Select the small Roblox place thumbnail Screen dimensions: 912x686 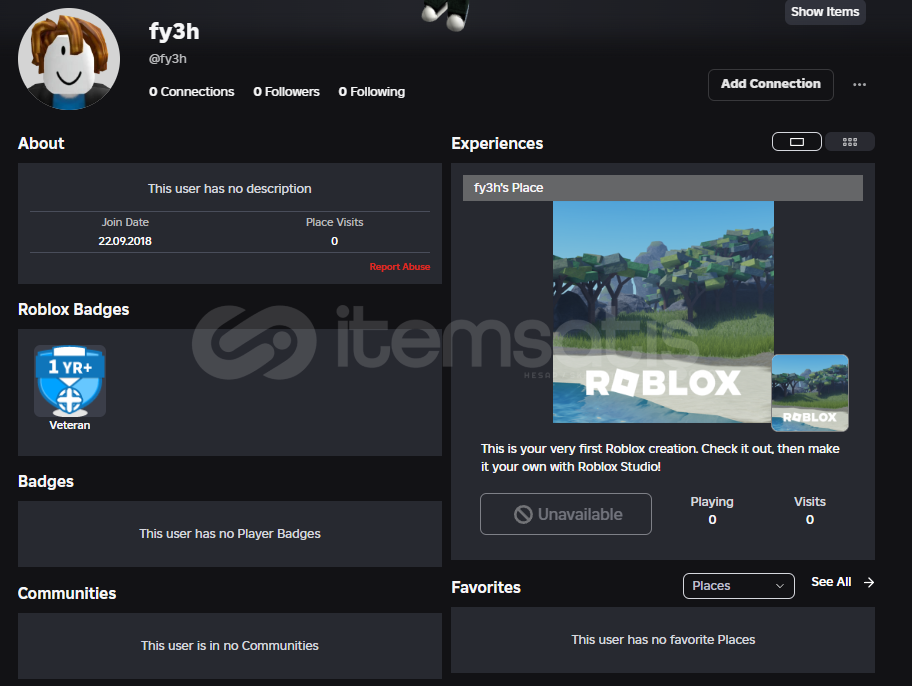809,393
